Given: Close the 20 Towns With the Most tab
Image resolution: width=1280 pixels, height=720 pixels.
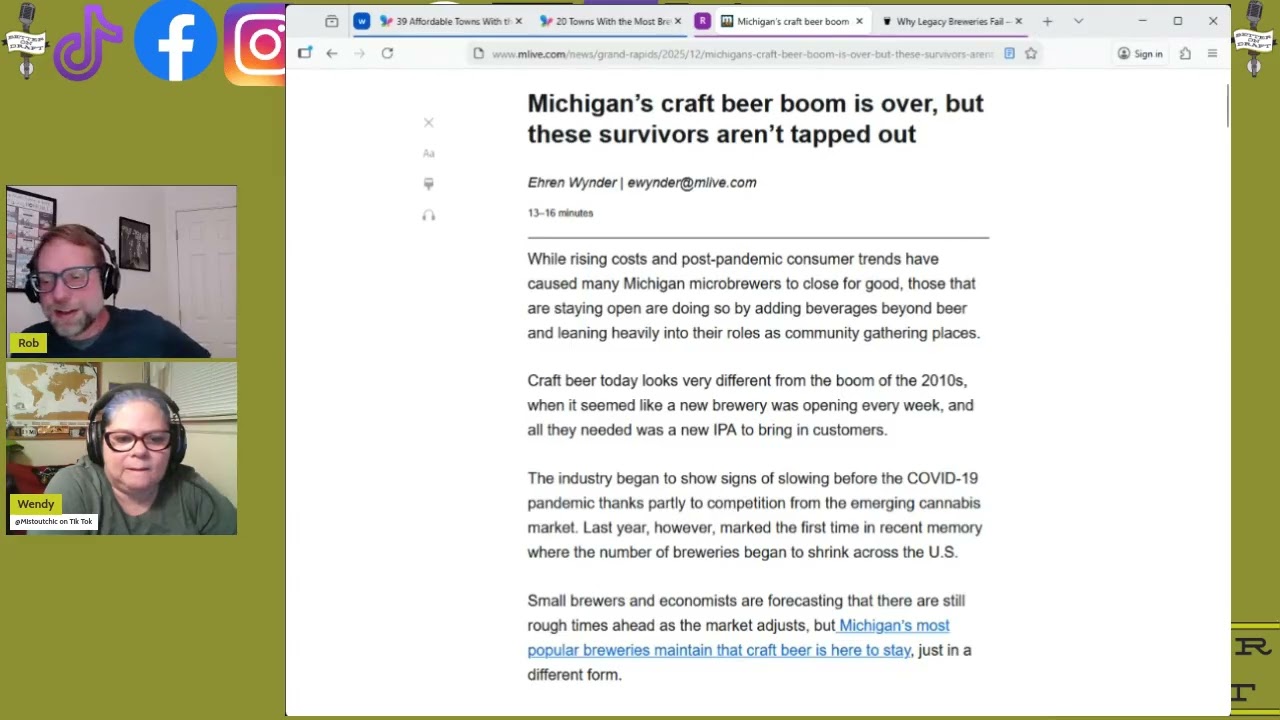Looking at the screenshot, I should tap(678, 21).
